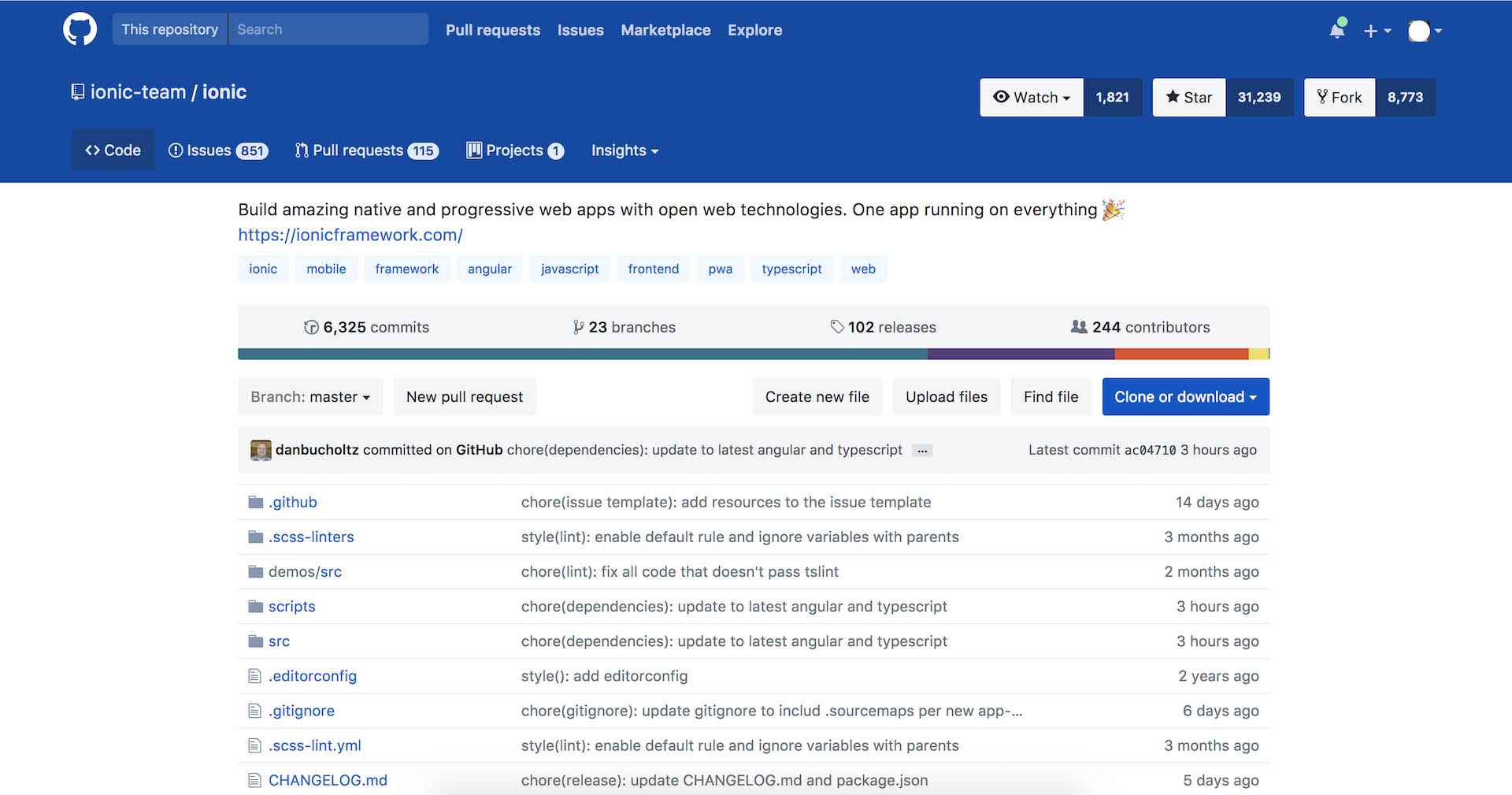Open the Pull requests tab with 115
This screenshot has width=1512, height=795.
click(366, 150)
